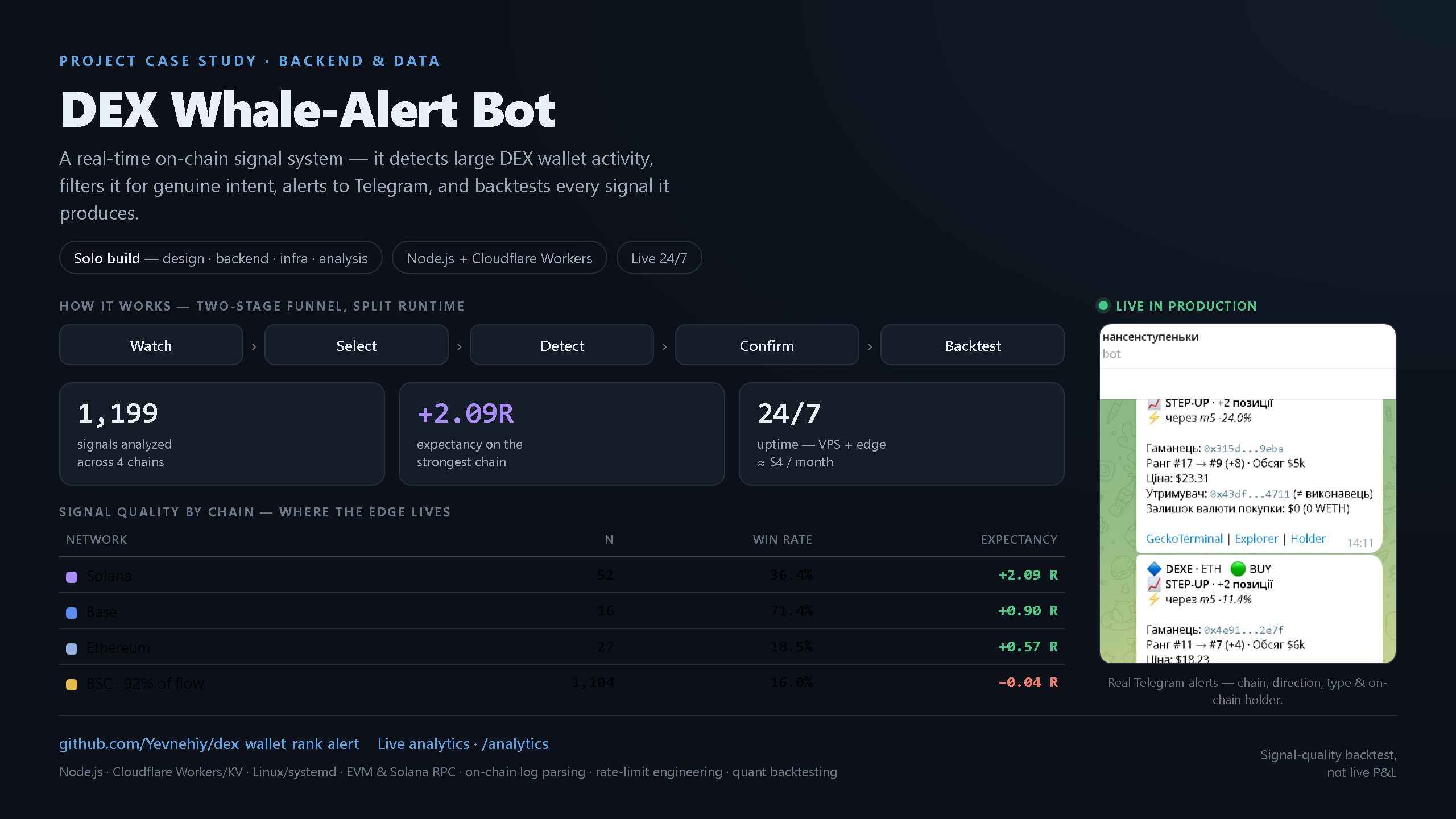Click the purple Solana color swatch
This screenshot has width=1456, height=819.
[x=72, y=577]
